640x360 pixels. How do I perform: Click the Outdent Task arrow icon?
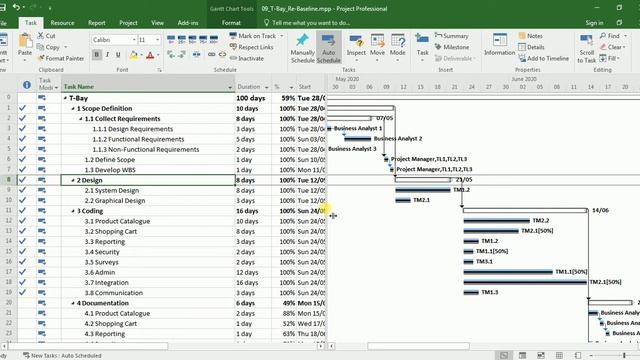coord(171,54)
